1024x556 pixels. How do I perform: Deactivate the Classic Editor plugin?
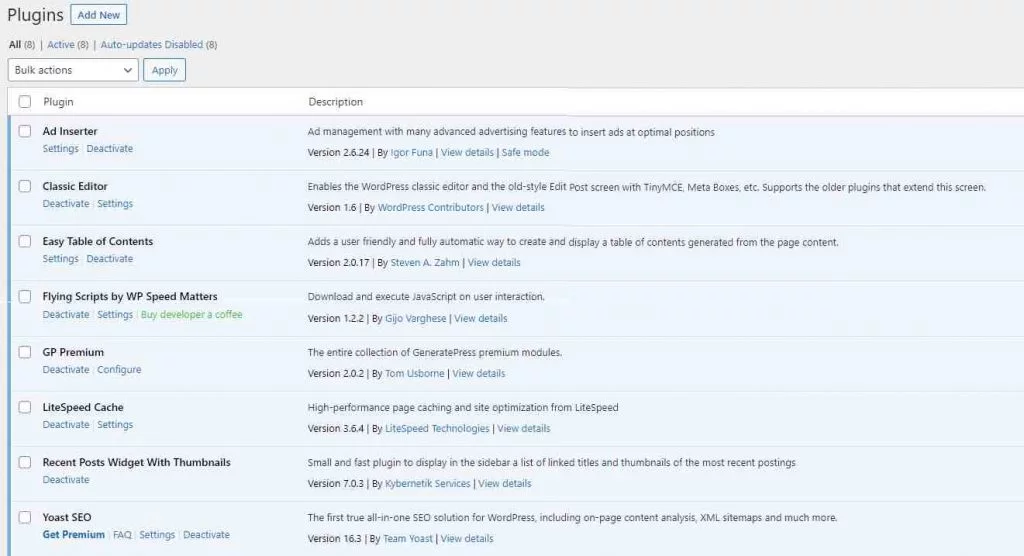66,203
